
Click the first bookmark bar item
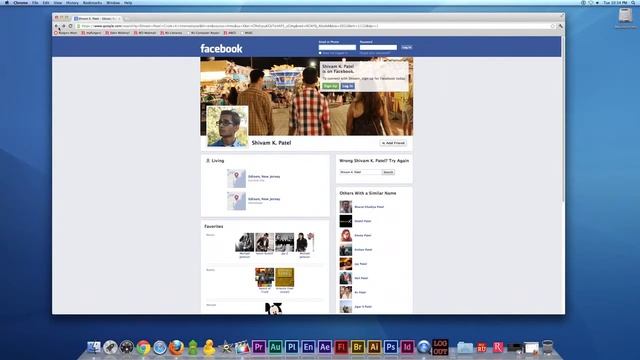(66, 33)
